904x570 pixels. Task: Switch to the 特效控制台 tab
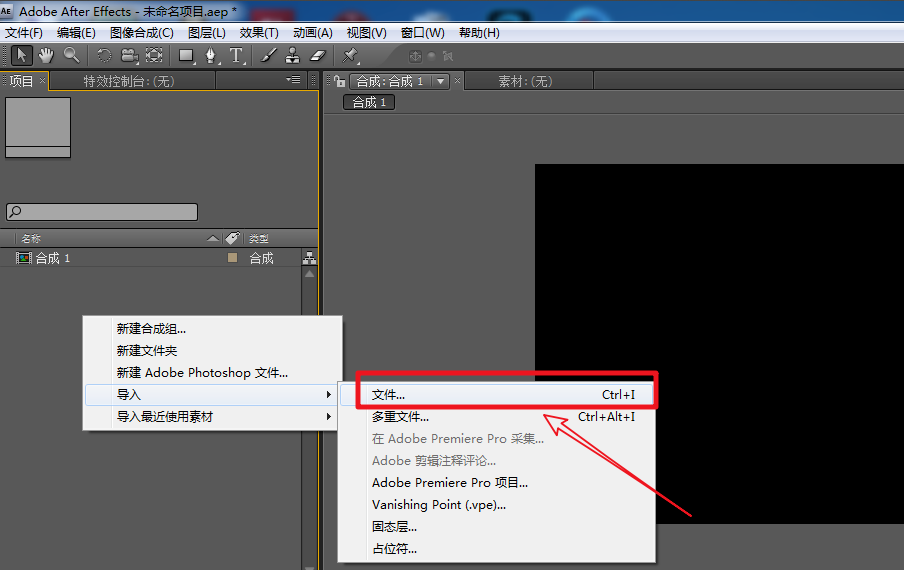tap(129, 81)
